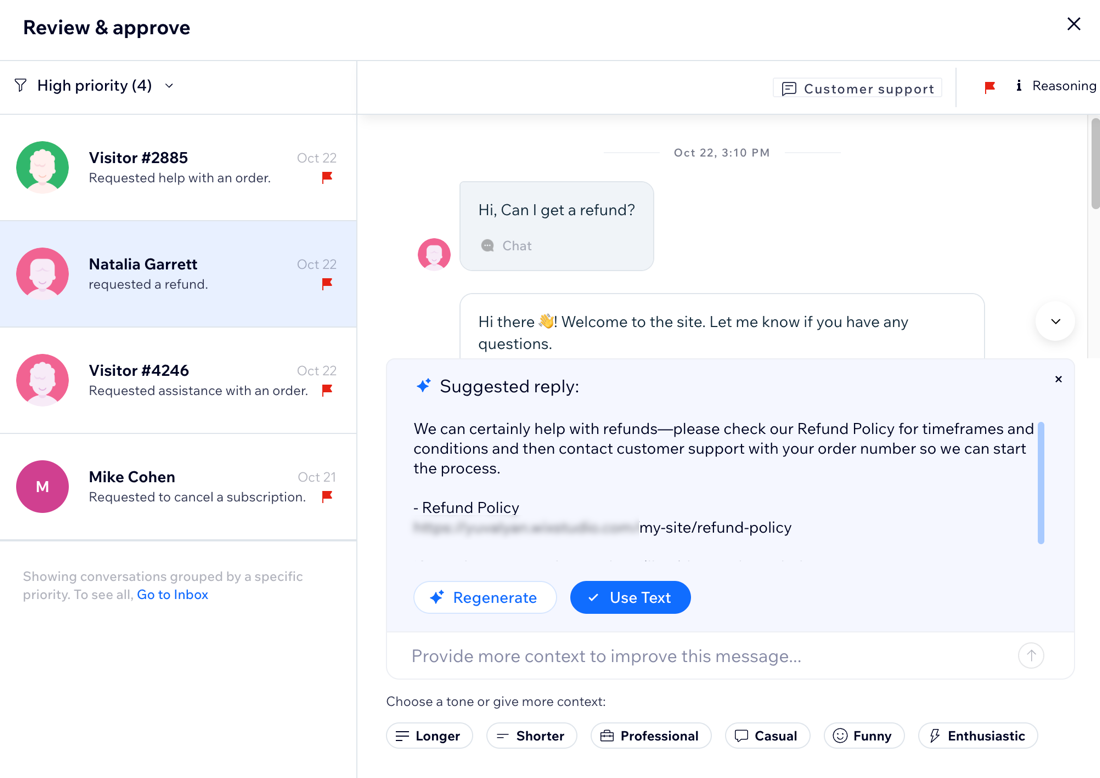The image size is (1100, 778).
Task: Click the send arrow in the context field
Action: [1031, 655]
